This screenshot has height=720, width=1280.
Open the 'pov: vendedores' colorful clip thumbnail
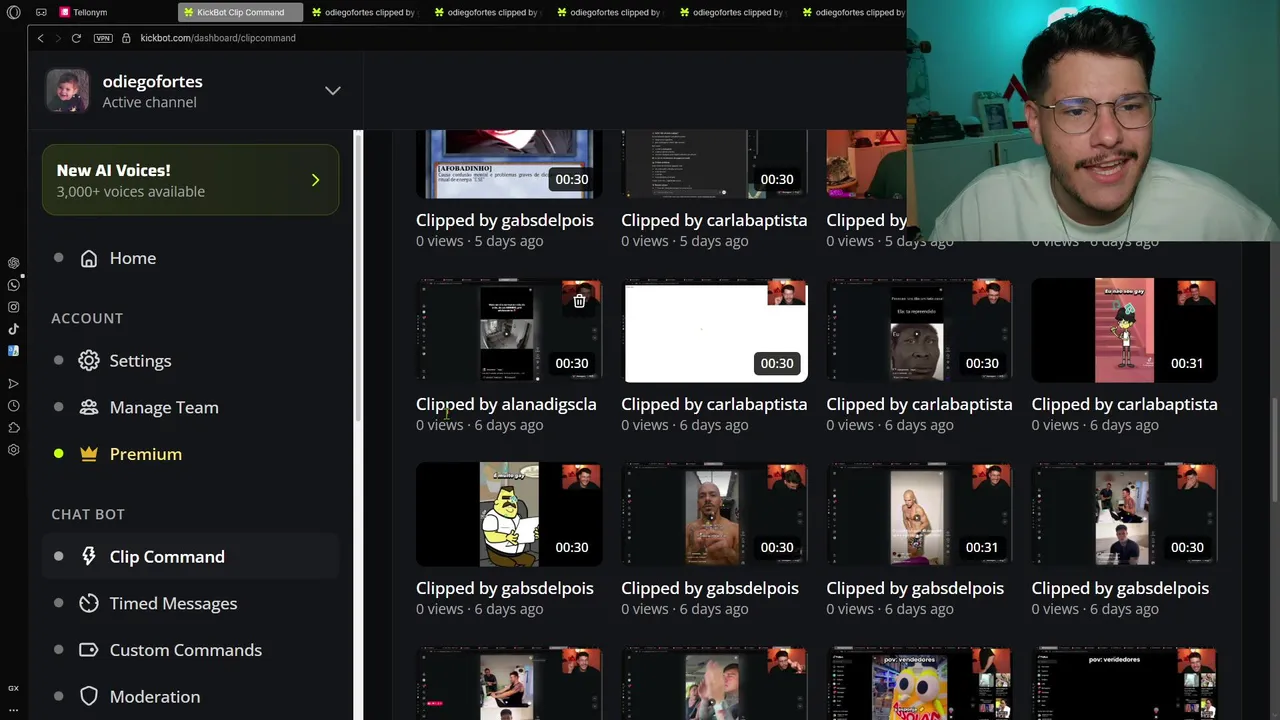[919, 683]
